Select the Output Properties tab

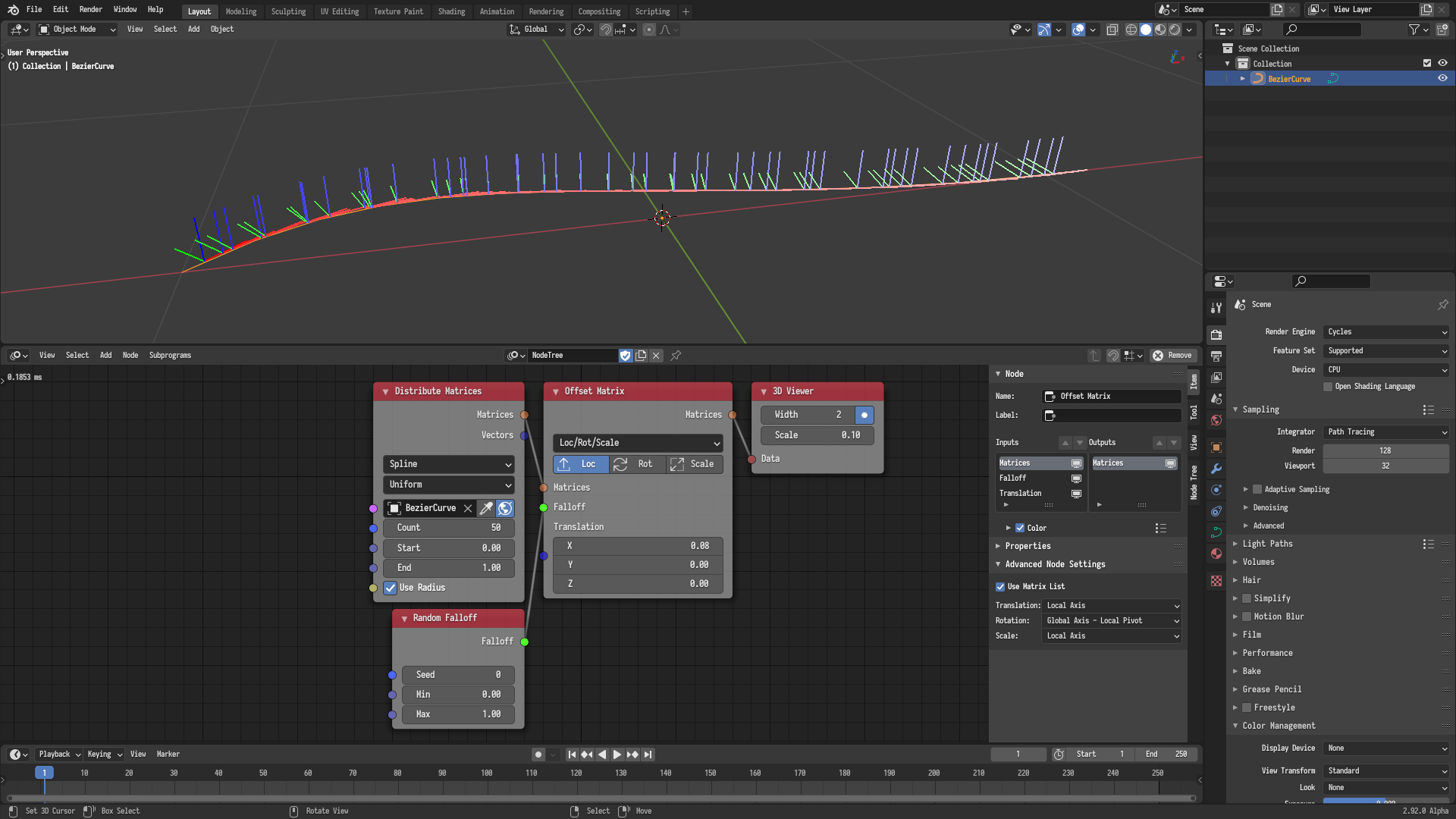click(1216, 356)
